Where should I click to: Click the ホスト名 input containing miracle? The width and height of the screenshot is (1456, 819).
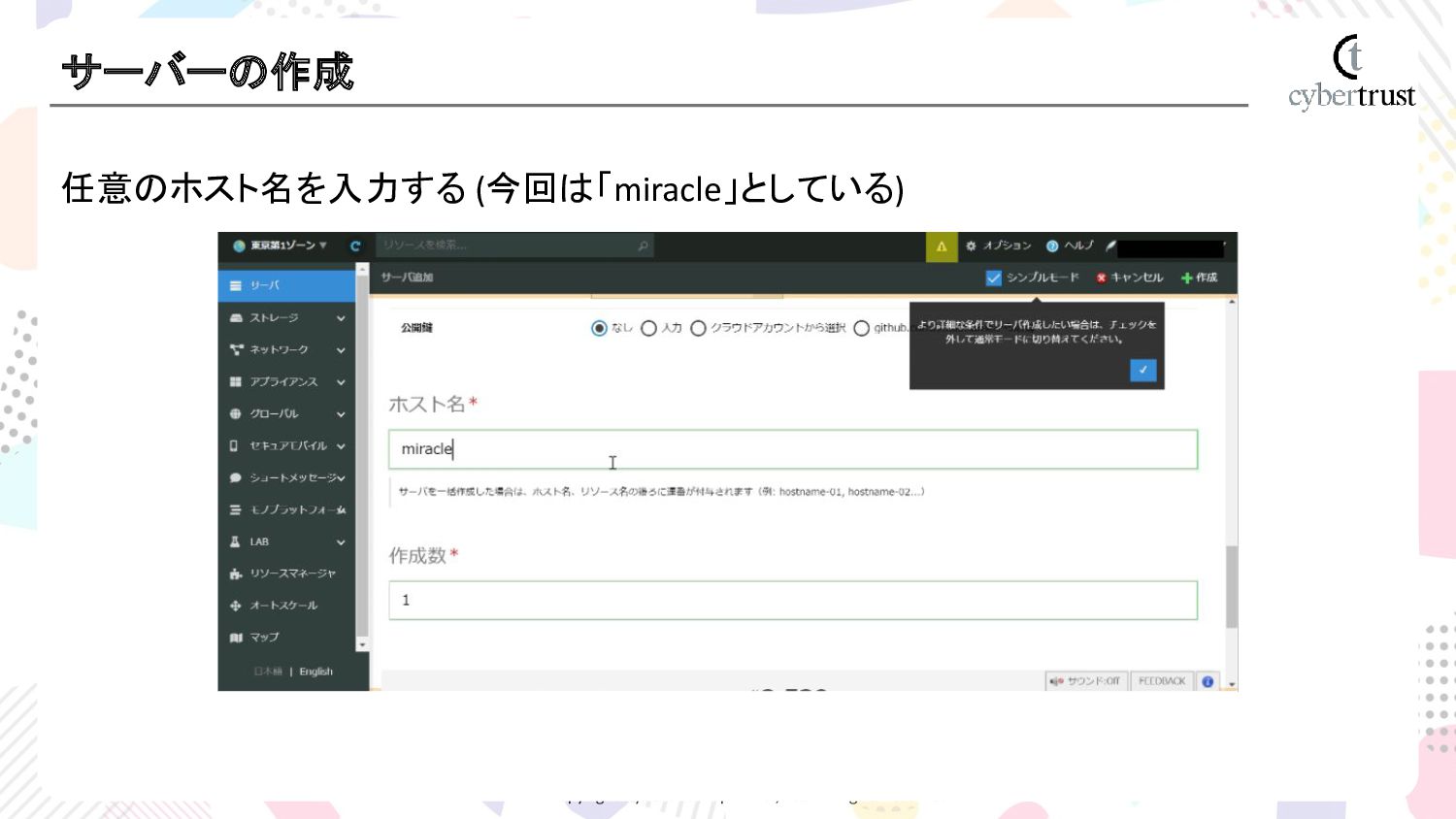coord(793,449)
